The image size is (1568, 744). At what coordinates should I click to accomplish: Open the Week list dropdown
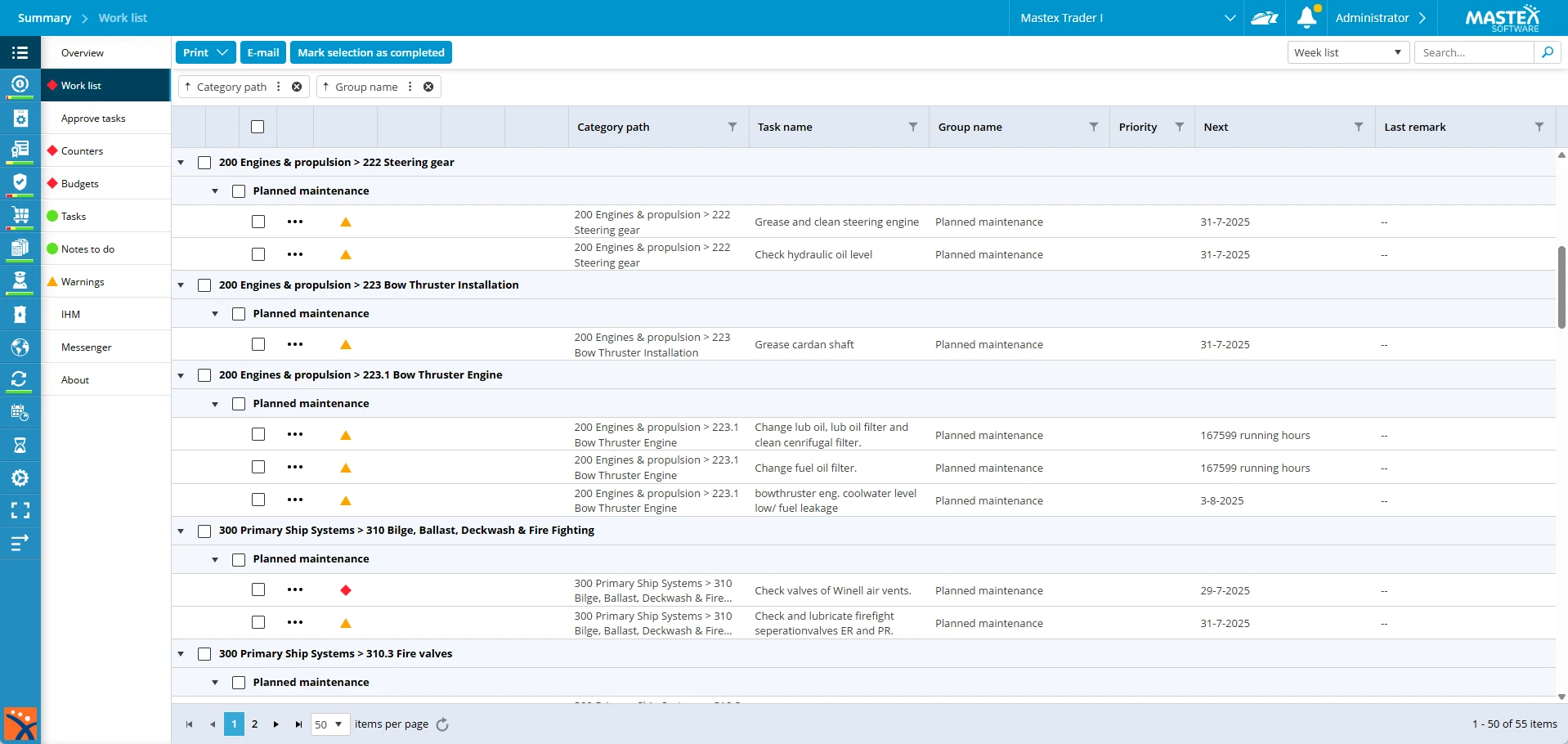(1348, 52)
